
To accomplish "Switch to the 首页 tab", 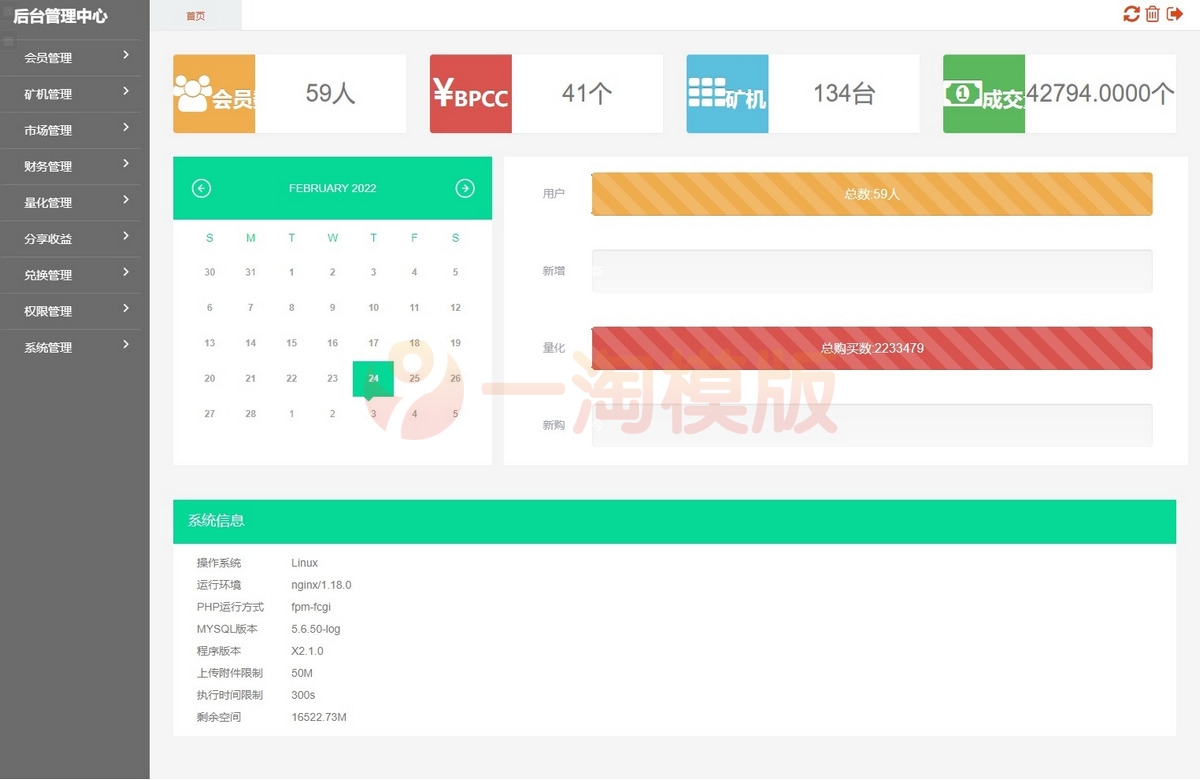I will [196, 16].
